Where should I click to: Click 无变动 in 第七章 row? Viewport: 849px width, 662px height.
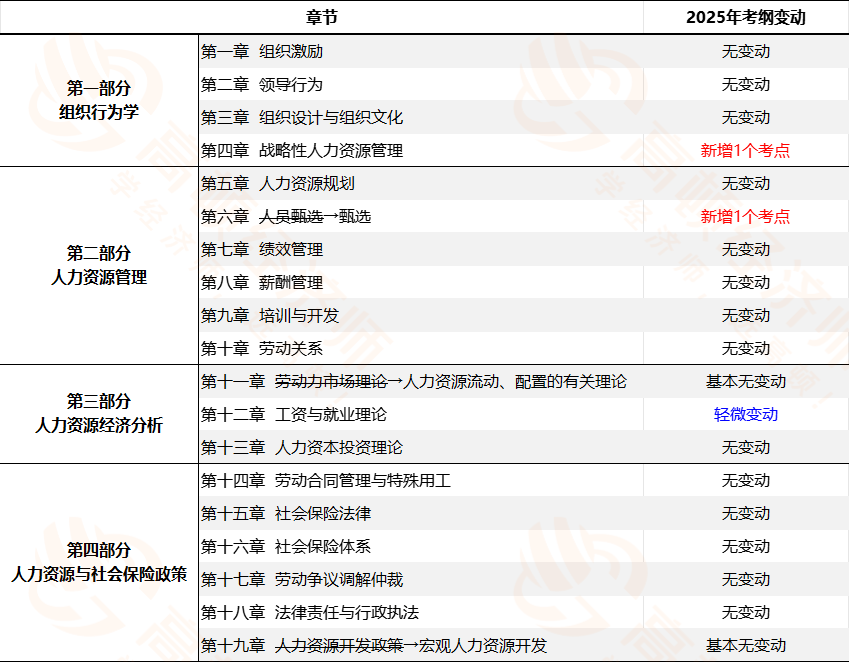pos(746,250)
